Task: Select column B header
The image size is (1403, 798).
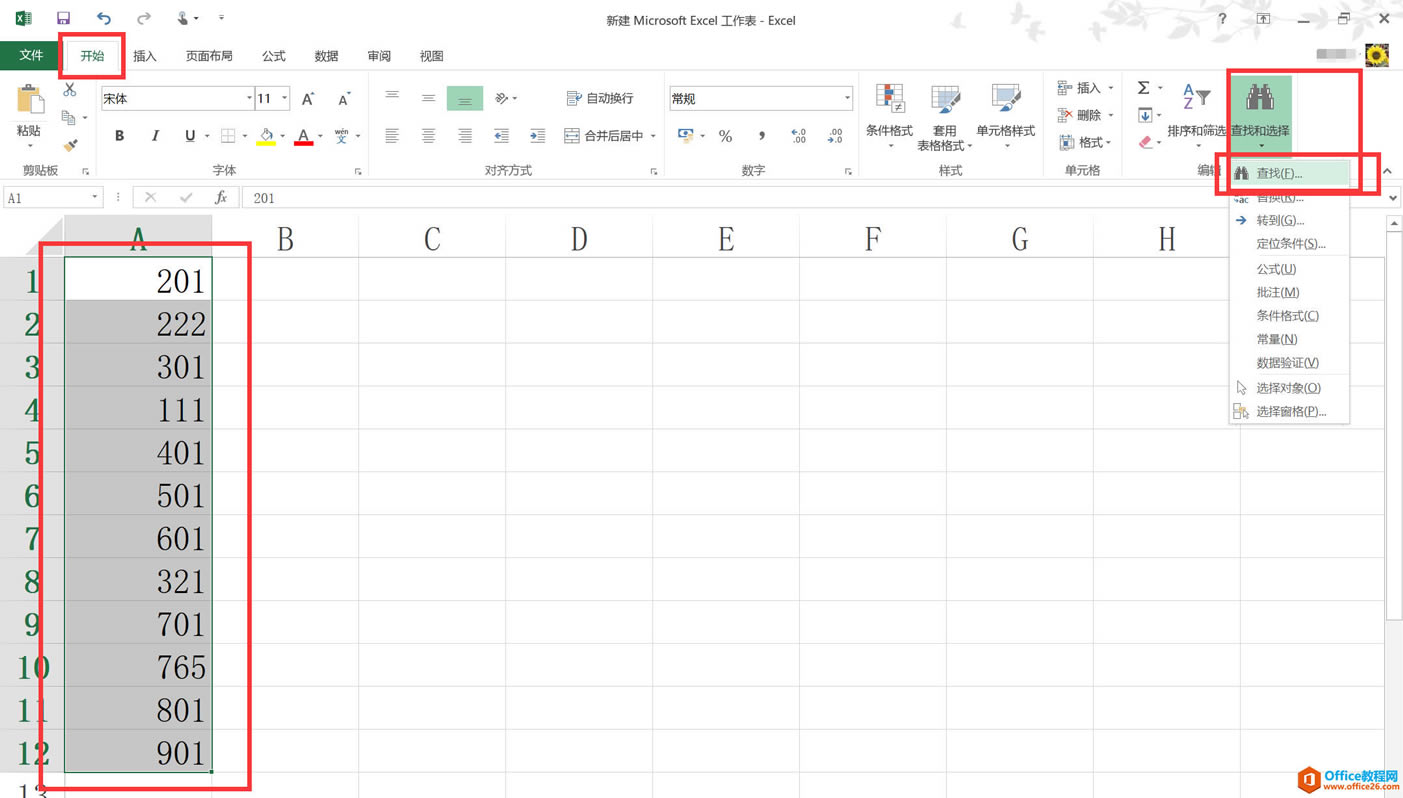Action: [285, 238]
